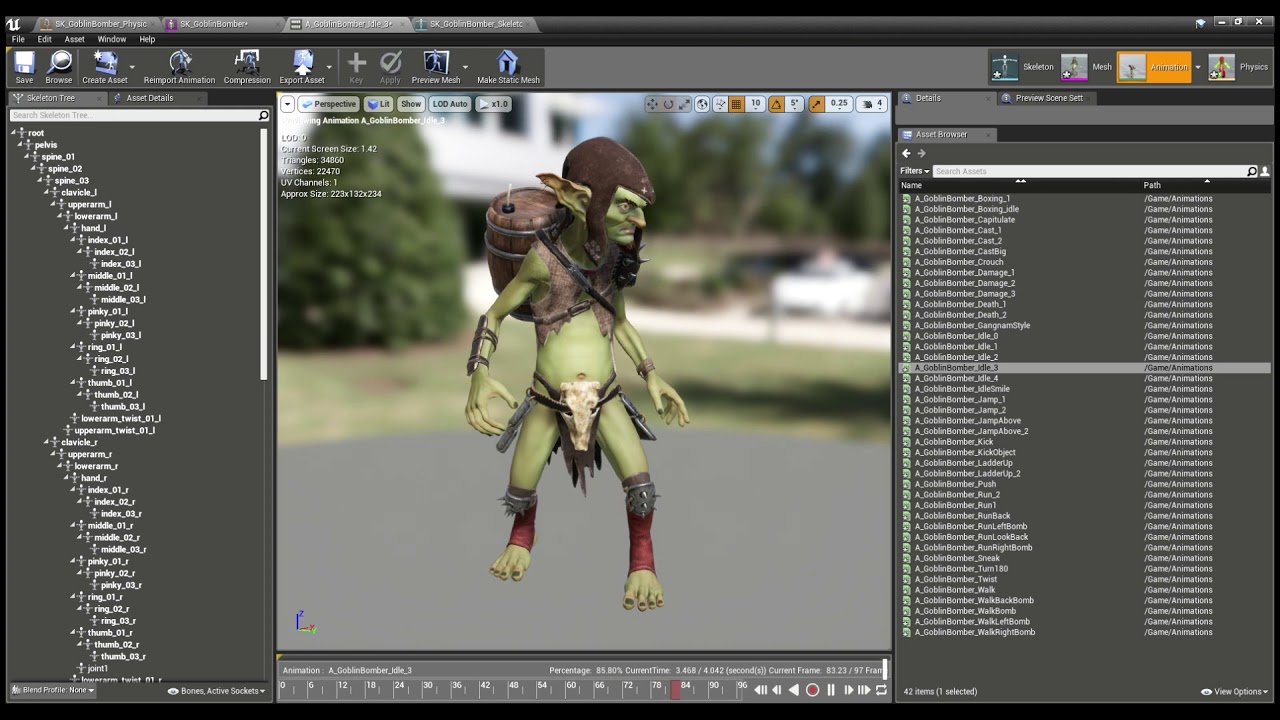Open Blend Profile dropdown
Screen dimensions: 1280x720
point(52,690)
